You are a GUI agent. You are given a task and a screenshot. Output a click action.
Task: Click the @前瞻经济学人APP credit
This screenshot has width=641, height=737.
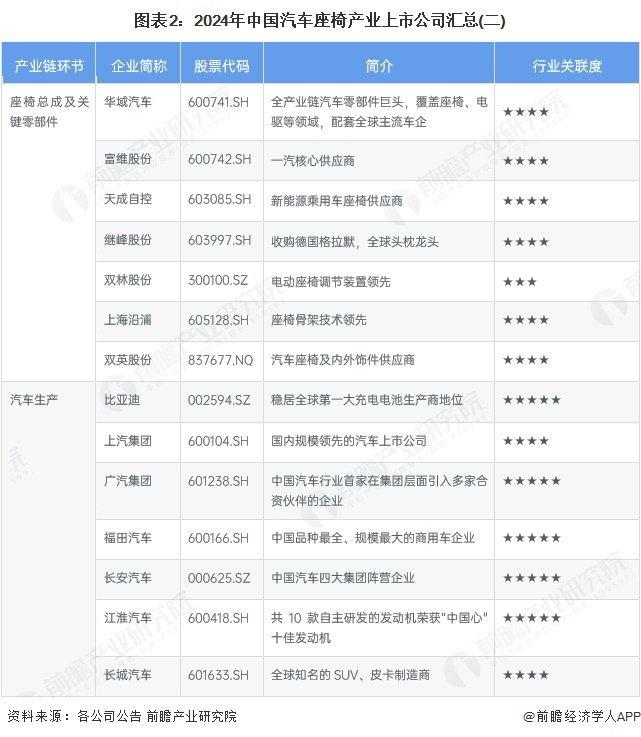pyautogui.click(x=582, y=716)
